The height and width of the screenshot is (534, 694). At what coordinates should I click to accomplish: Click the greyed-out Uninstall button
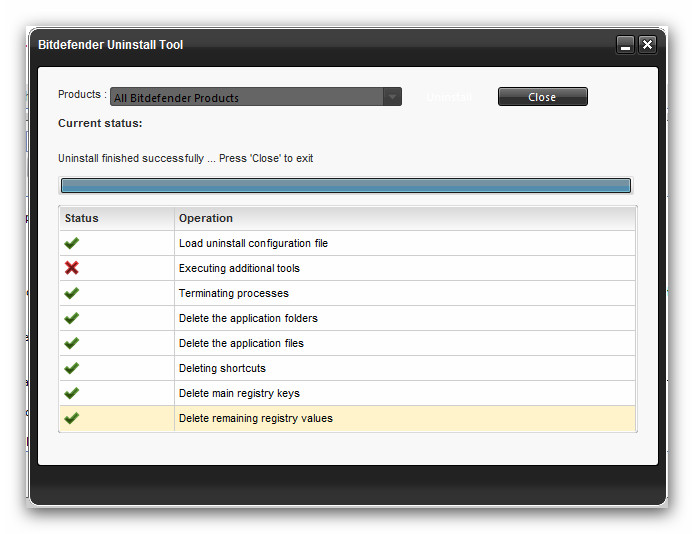(449, 97)
